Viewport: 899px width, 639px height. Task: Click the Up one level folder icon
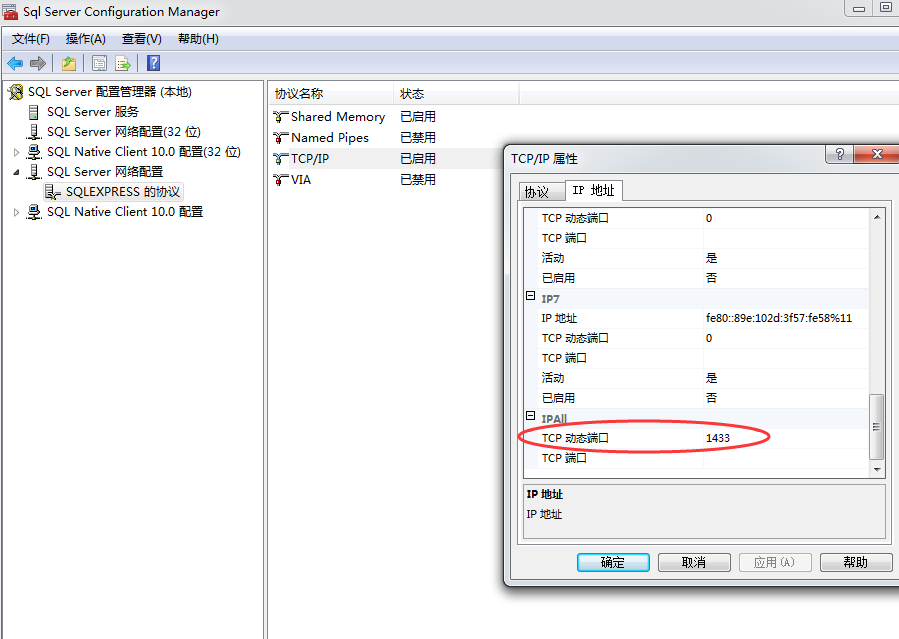(x=69, y=63)
